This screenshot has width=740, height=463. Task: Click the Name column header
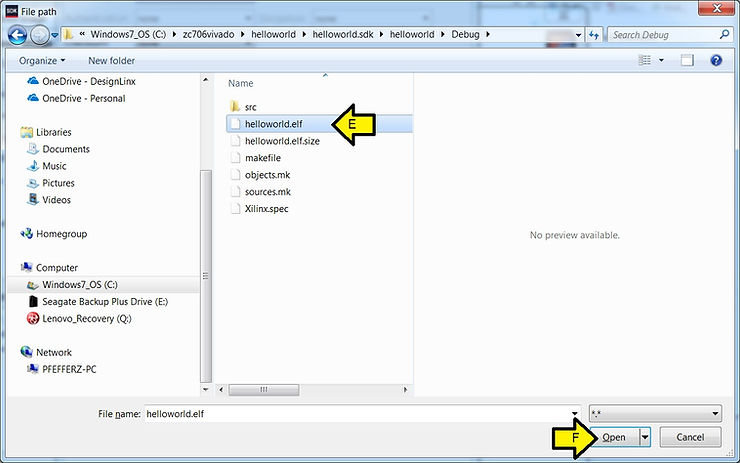click(x=241, y=84)
